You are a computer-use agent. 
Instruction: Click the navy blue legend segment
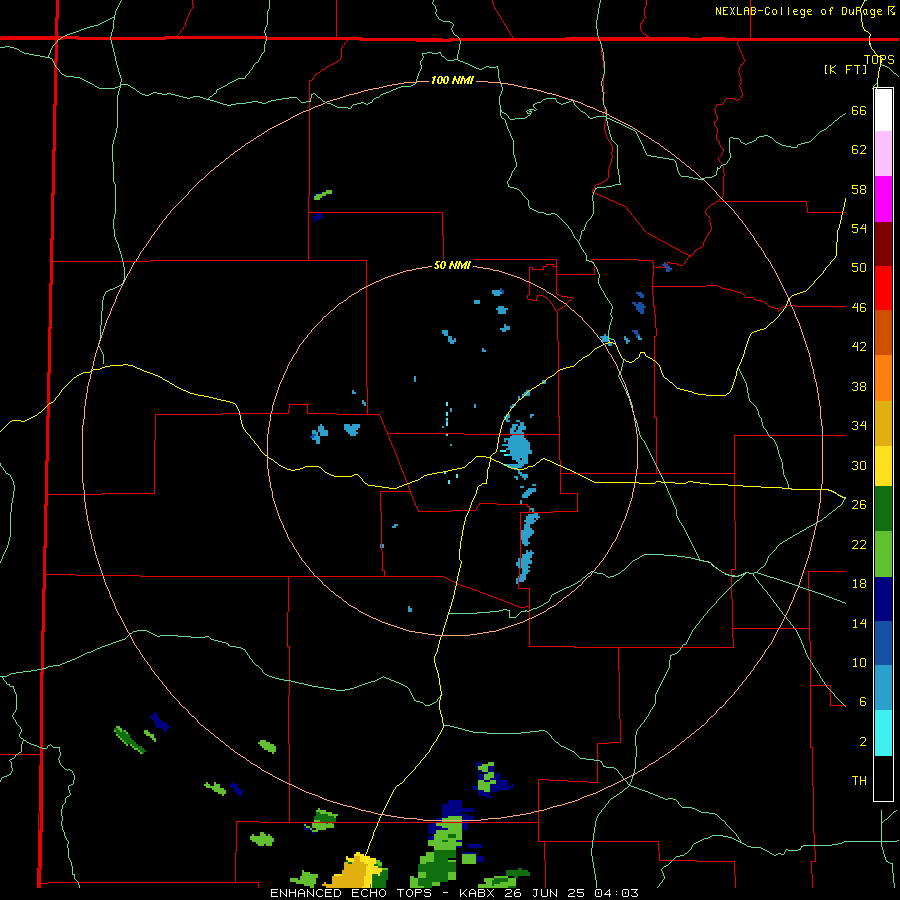click(883, 599)
